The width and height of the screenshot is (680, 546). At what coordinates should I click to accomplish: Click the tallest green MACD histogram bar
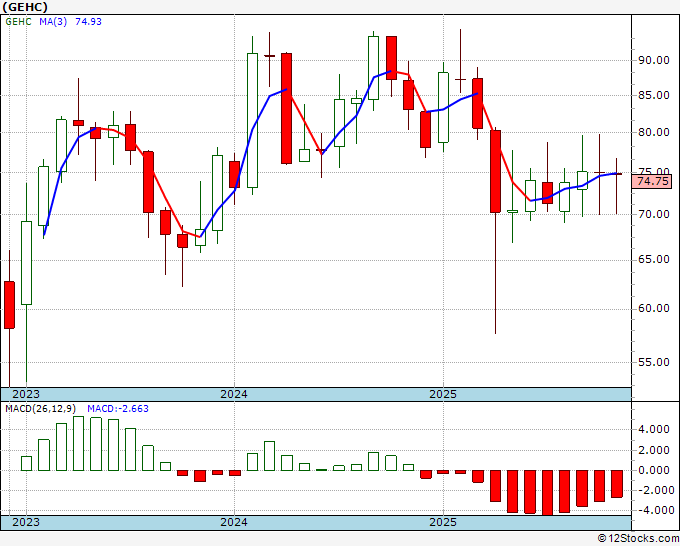(78, 443)
